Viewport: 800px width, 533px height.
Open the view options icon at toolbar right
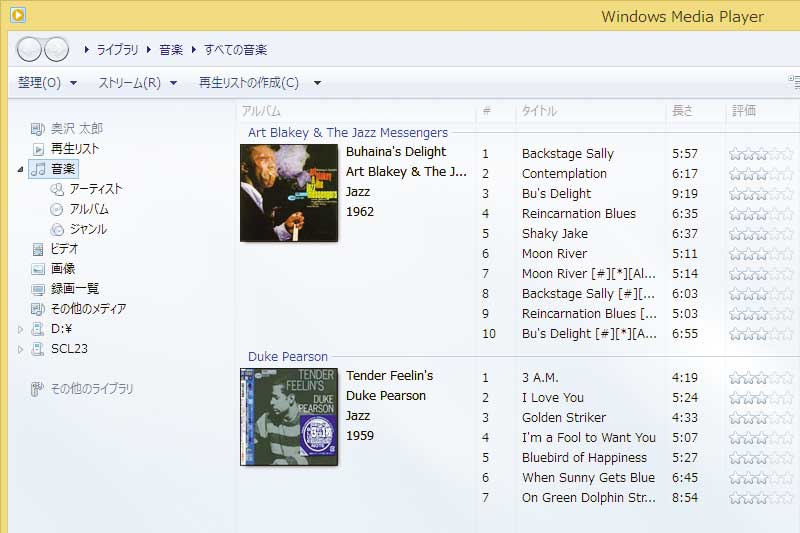click(x=794, y=82)
